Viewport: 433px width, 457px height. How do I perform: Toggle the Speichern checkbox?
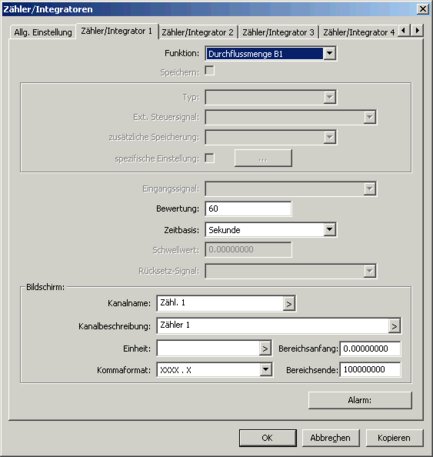point(209,71)
